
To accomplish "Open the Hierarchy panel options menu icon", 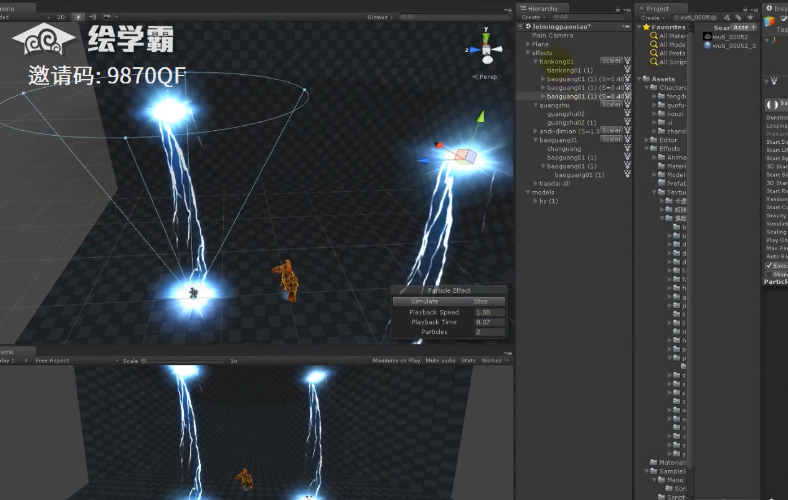I will click(x=626, y=10).
